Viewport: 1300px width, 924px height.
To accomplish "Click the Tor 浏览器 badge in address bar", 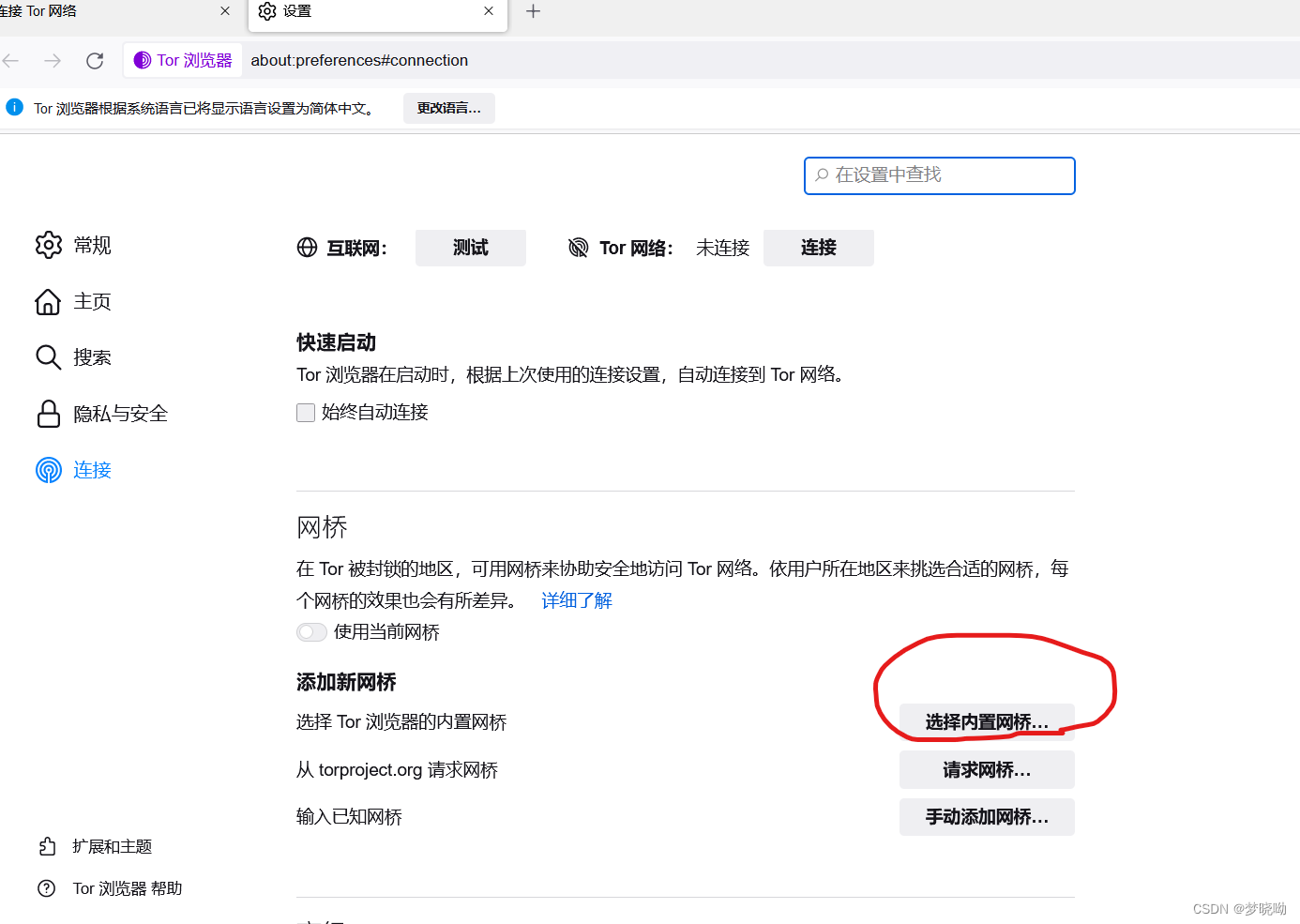I will pyautogui.click(x=182, y=60).
